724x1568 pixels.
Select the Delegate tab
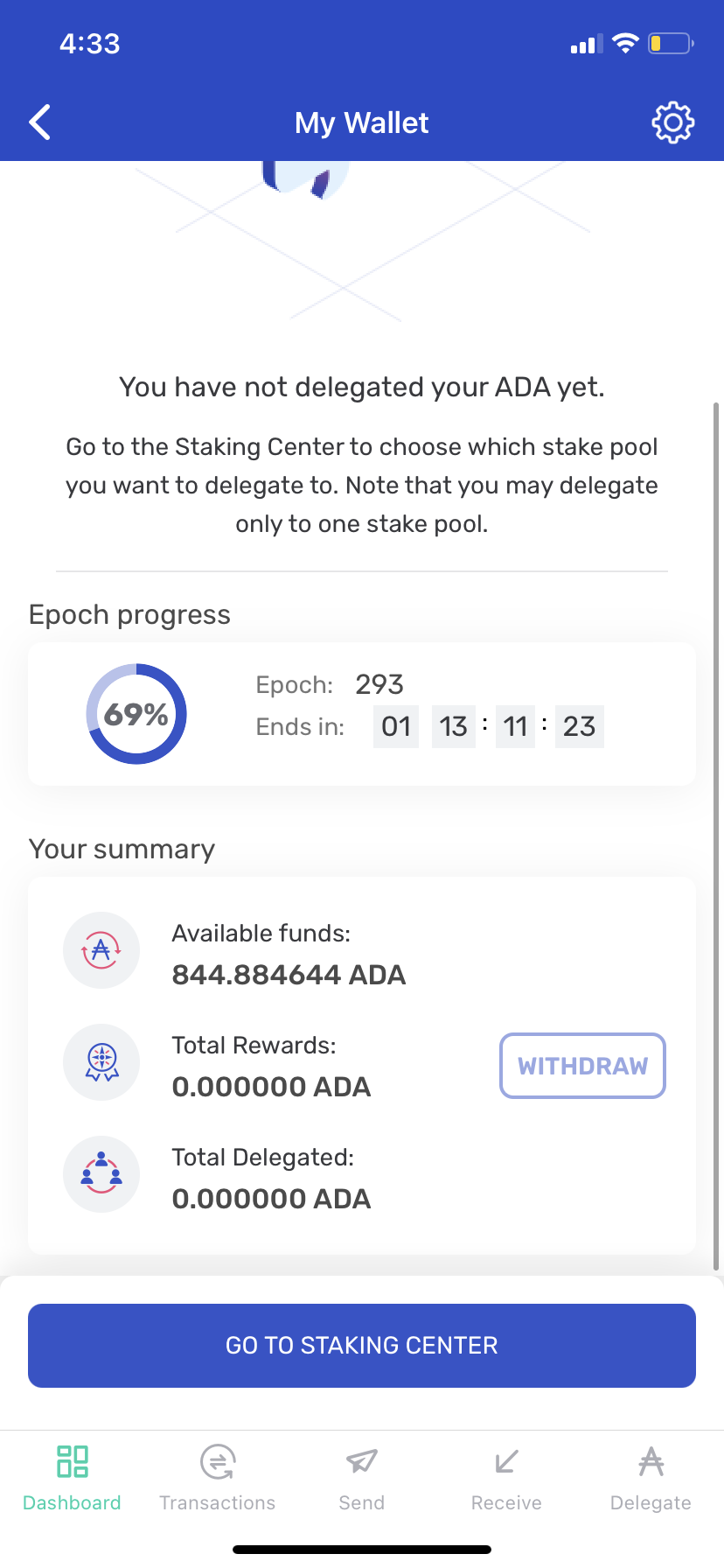tap(651, 1478)
